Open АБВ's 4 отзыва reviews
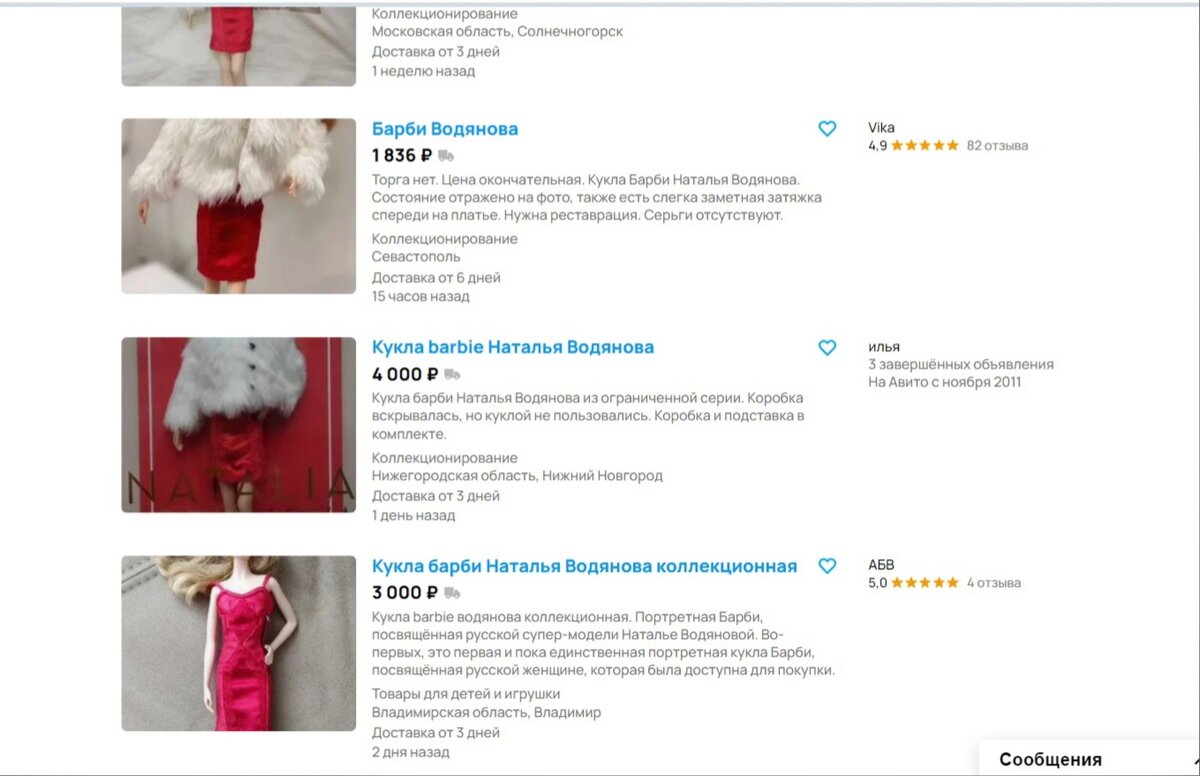 pyautogui.click(x=993, y=582)
